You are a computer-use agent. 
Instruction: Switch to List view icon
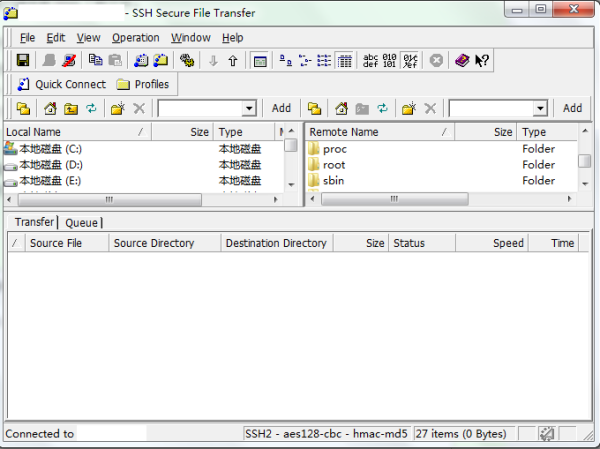pyautogui.click(x=324, y=60)
